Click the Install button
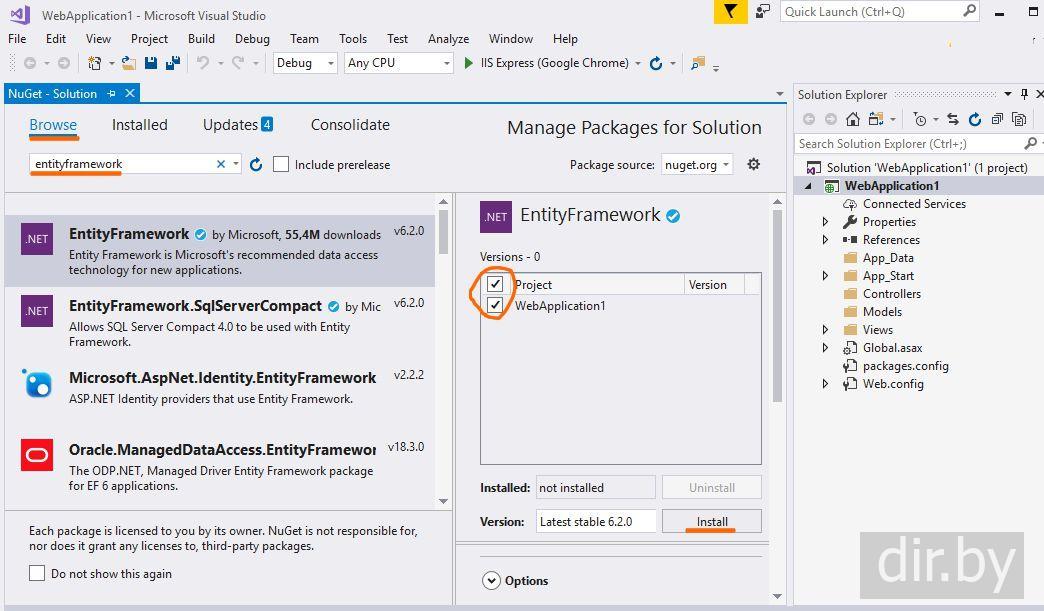 coord(711,521)
